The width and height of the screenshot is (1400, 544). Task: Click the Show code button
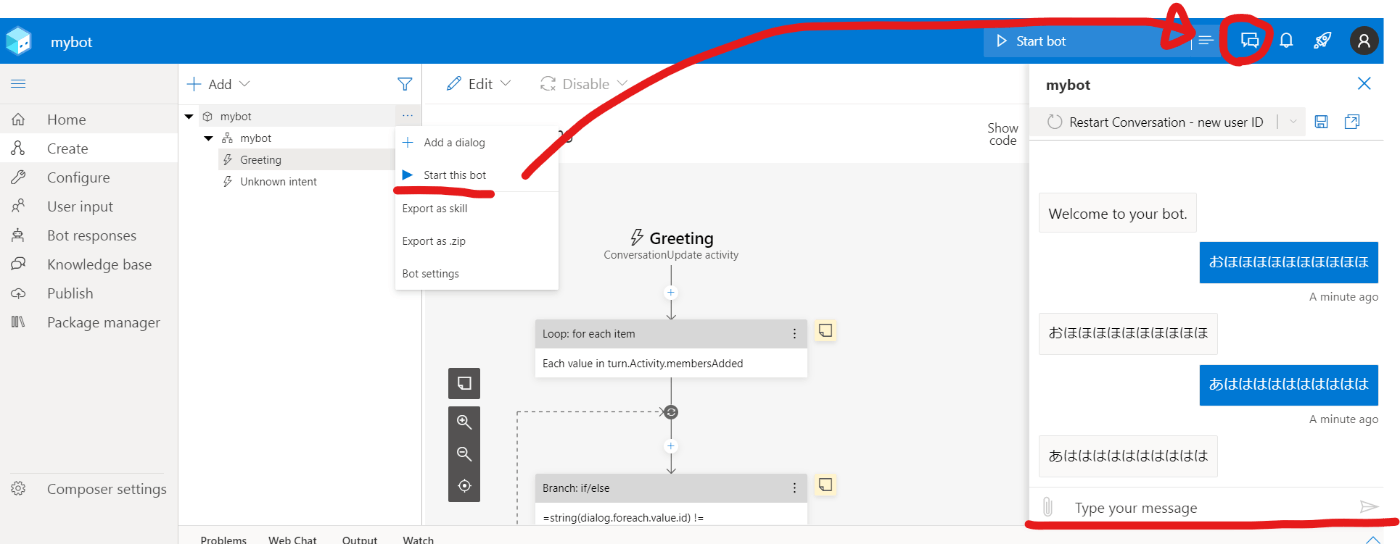click(x=1003, y=134)
